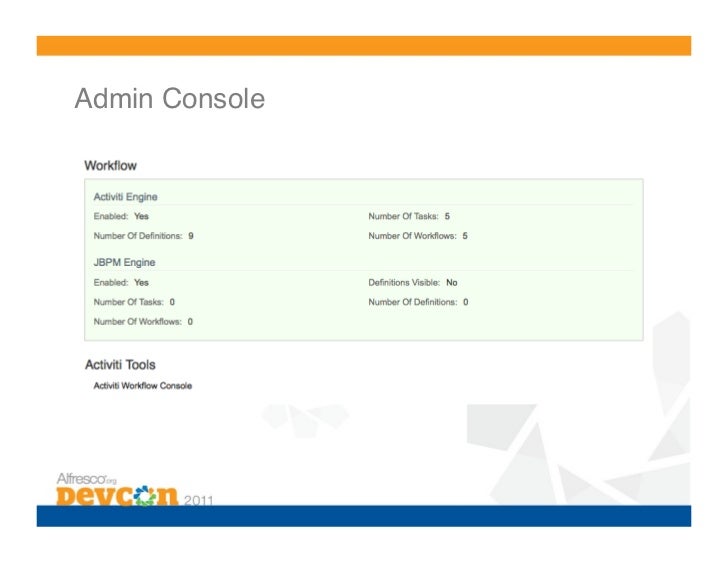Click JBPM Number Of Workflows value 0
The width and height of the screenshot is (728, 563).
click(x=190, y=322)
